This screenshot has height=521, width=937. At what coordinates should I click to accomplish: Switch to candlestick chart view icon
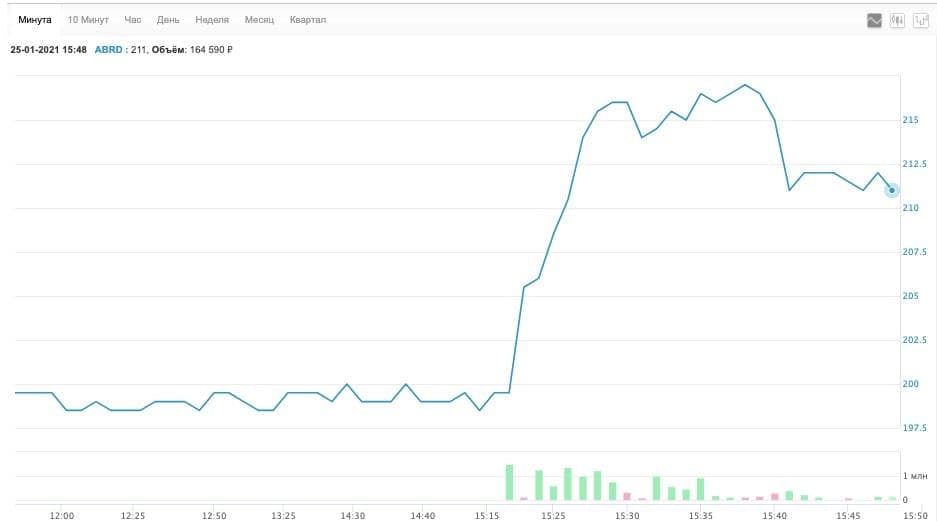click(x=897, y=21)
